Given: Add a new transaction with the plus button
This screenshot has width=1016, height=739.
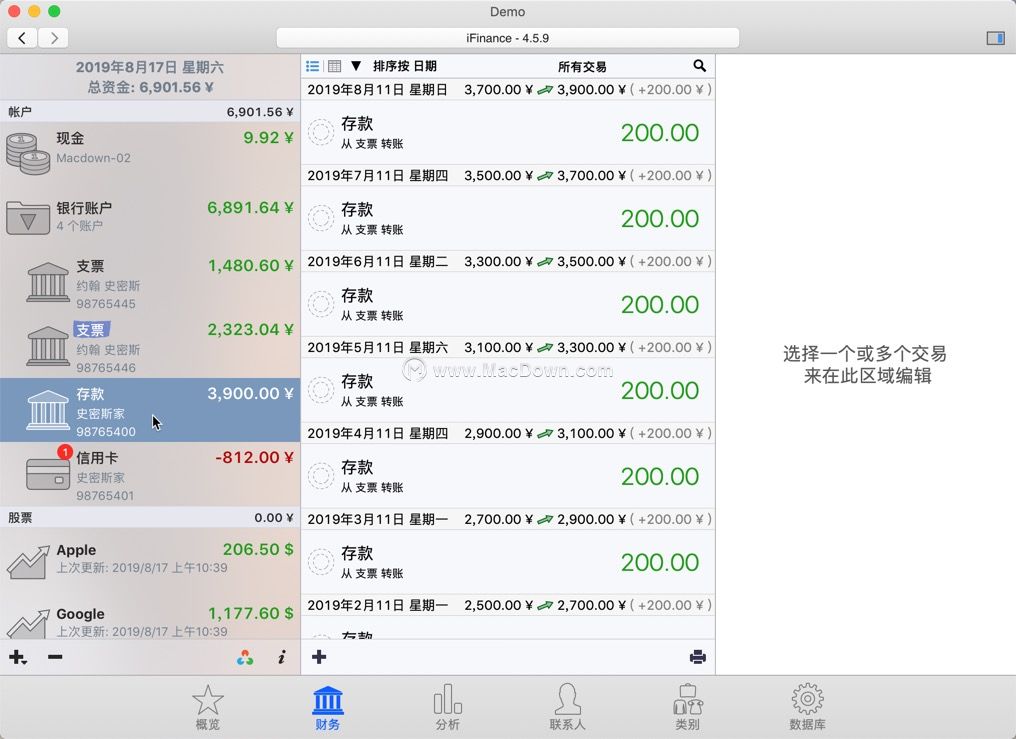Looking at the screenshot, I should [319, 657].
